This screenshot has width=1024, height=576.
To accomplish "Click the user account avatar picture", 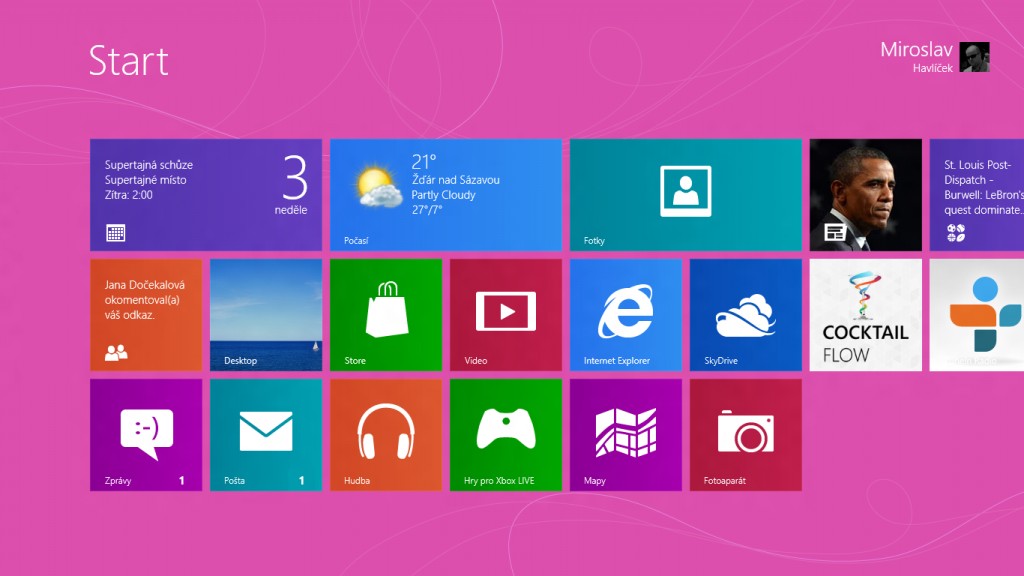I will [974, 57].
